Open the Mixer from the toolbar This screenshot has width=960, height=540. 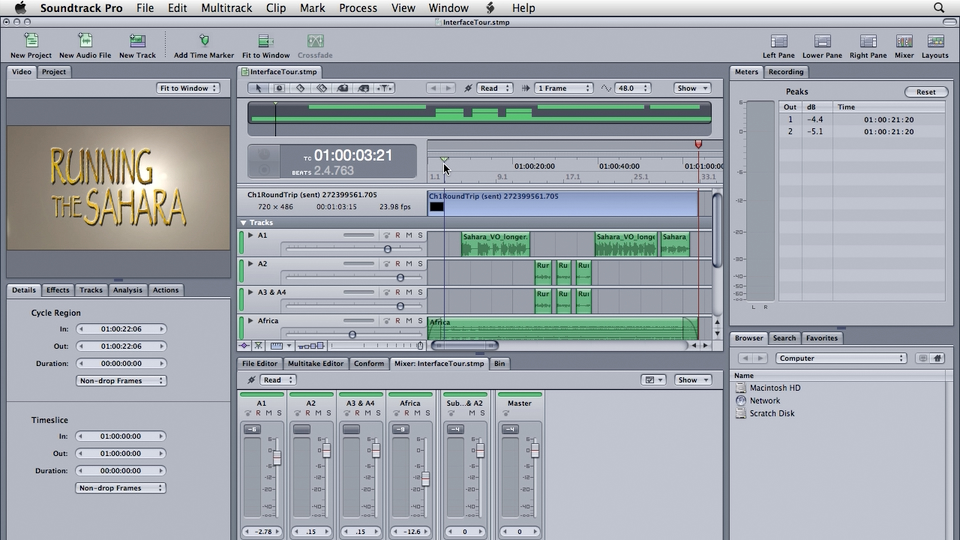(x=904, y=41)
